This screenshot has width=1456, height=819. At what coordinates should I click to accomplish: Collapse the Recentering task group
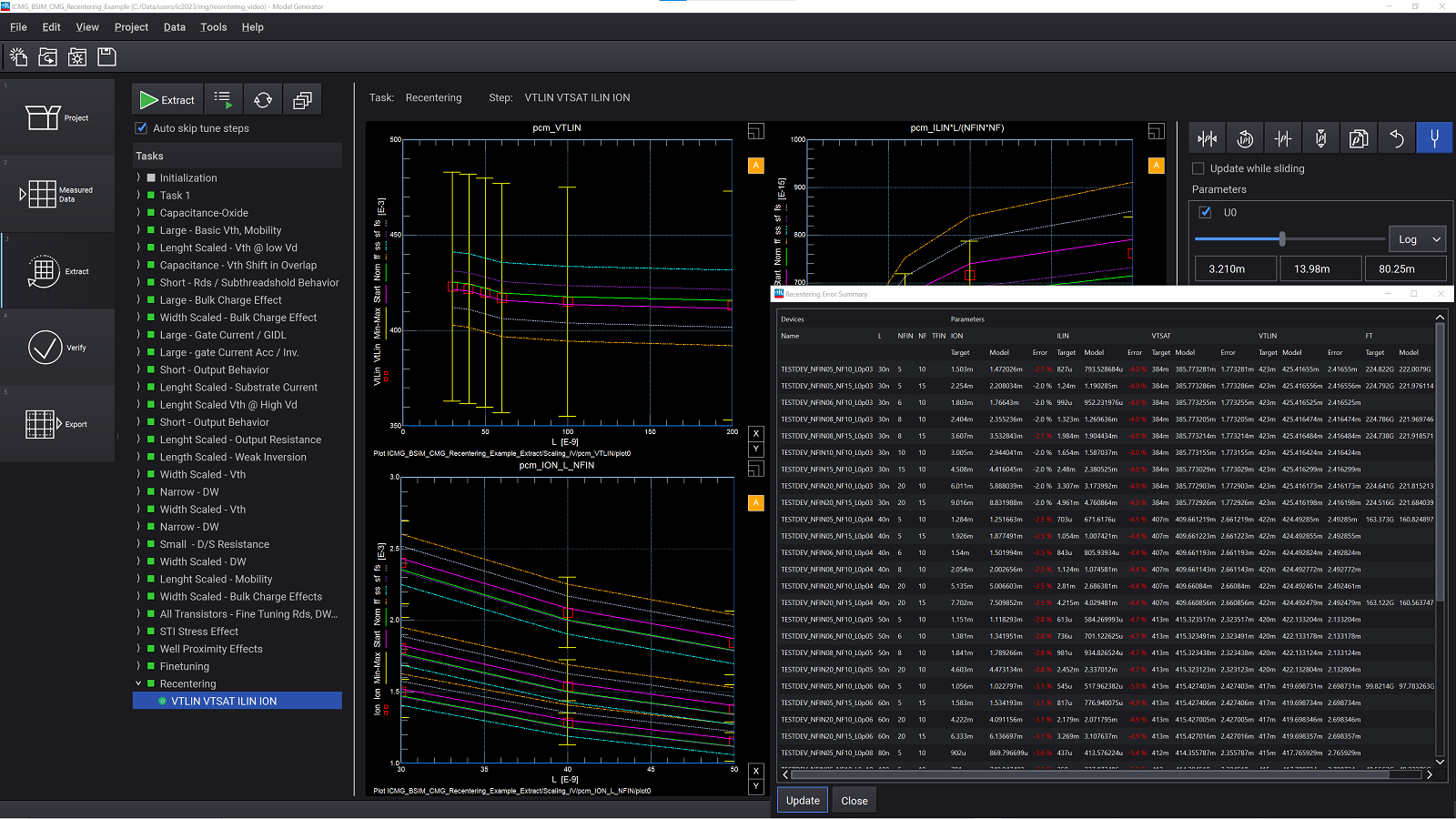pos(138,683)
